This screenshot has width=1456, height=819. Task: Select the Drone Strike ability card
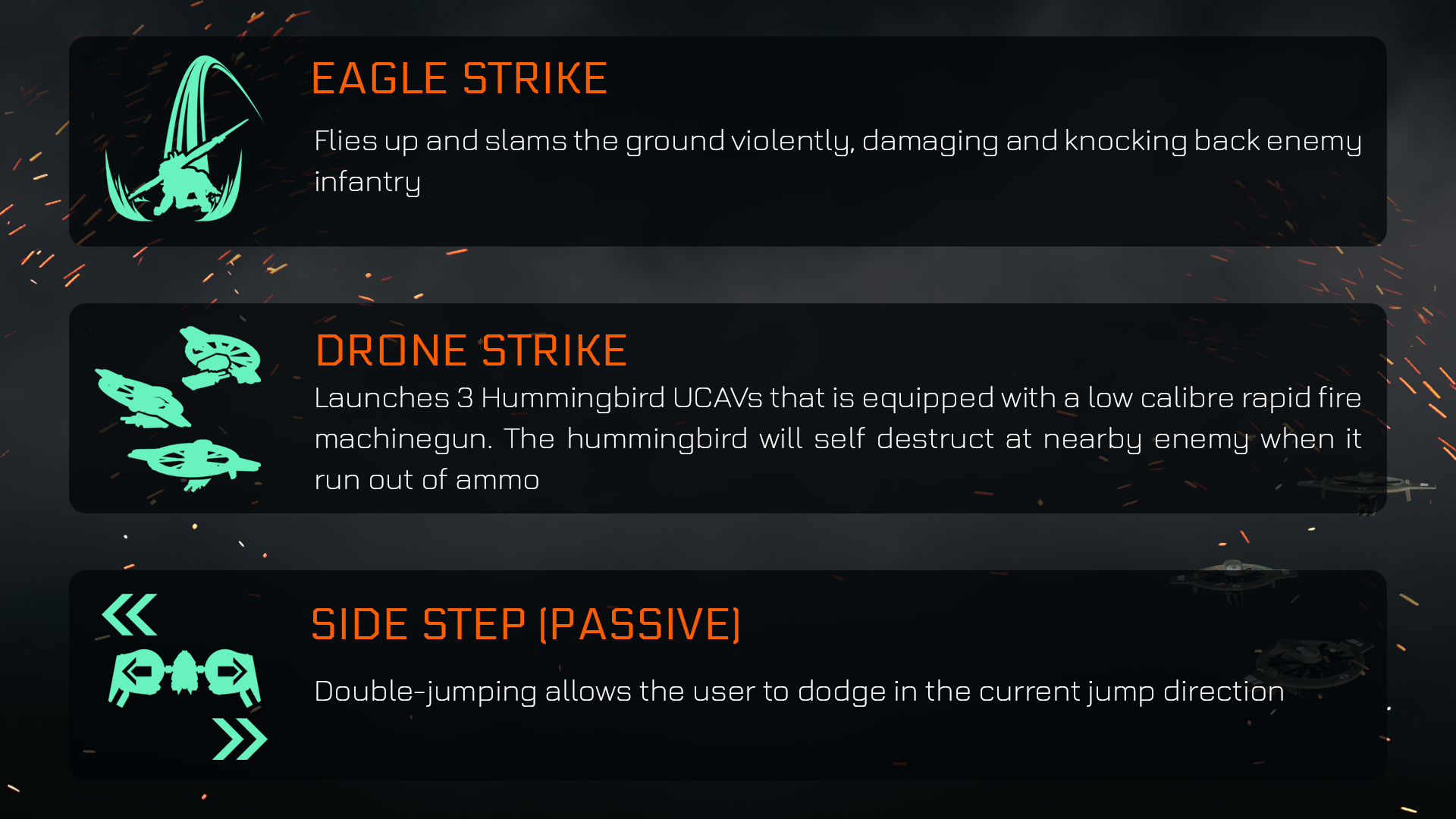(728, 408)
